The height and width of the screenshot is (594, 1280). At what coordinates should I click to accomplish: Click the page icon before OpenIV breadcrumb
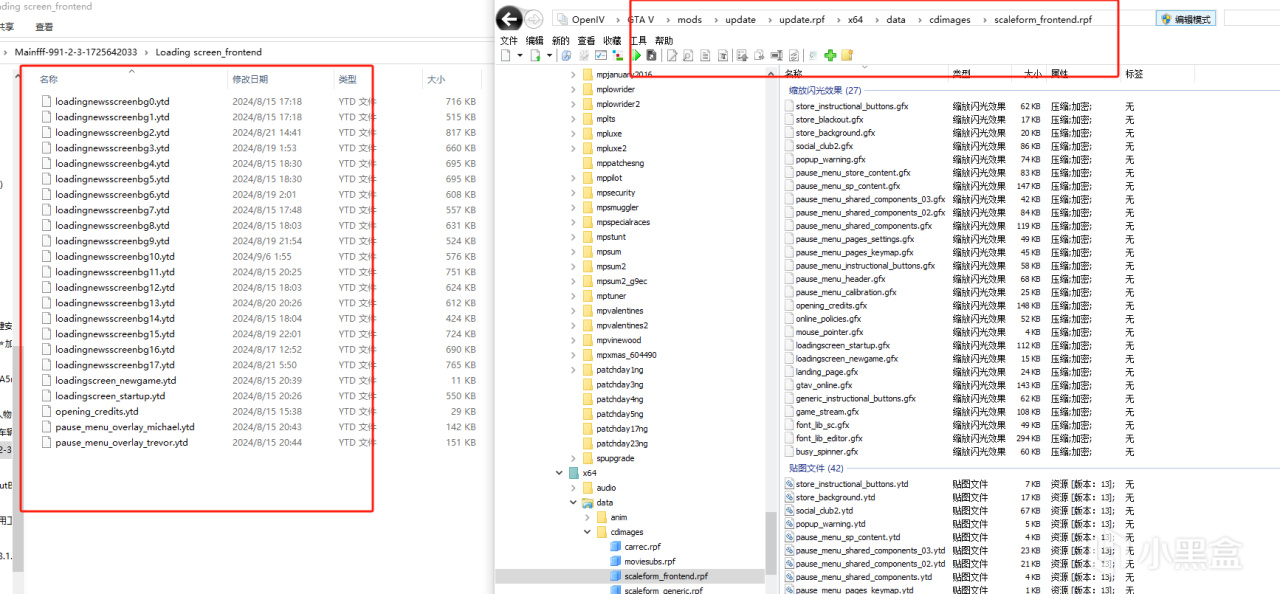(x=562, y=19)
